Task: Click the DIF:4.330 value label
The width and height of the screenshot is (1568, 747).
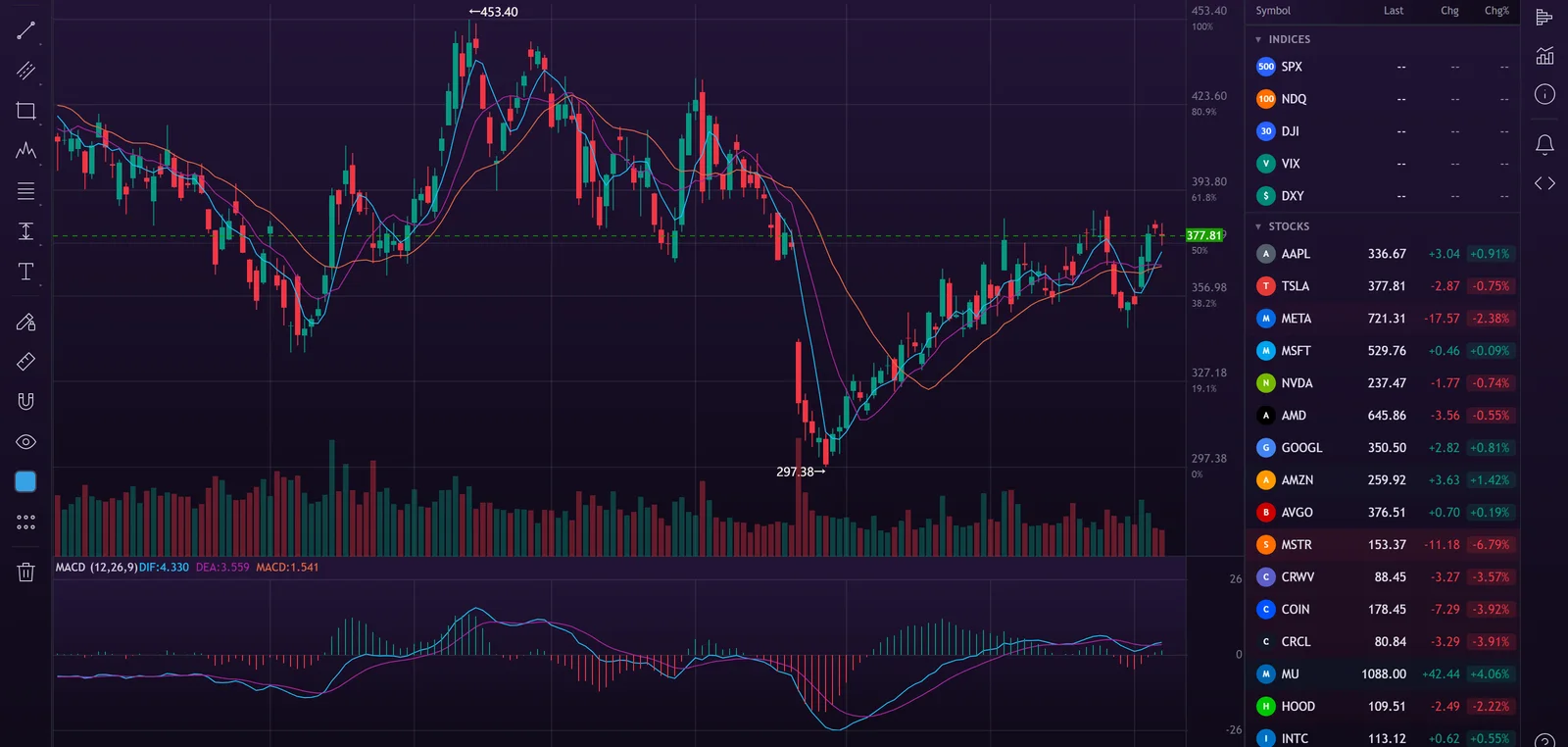Action: point(164,568)
